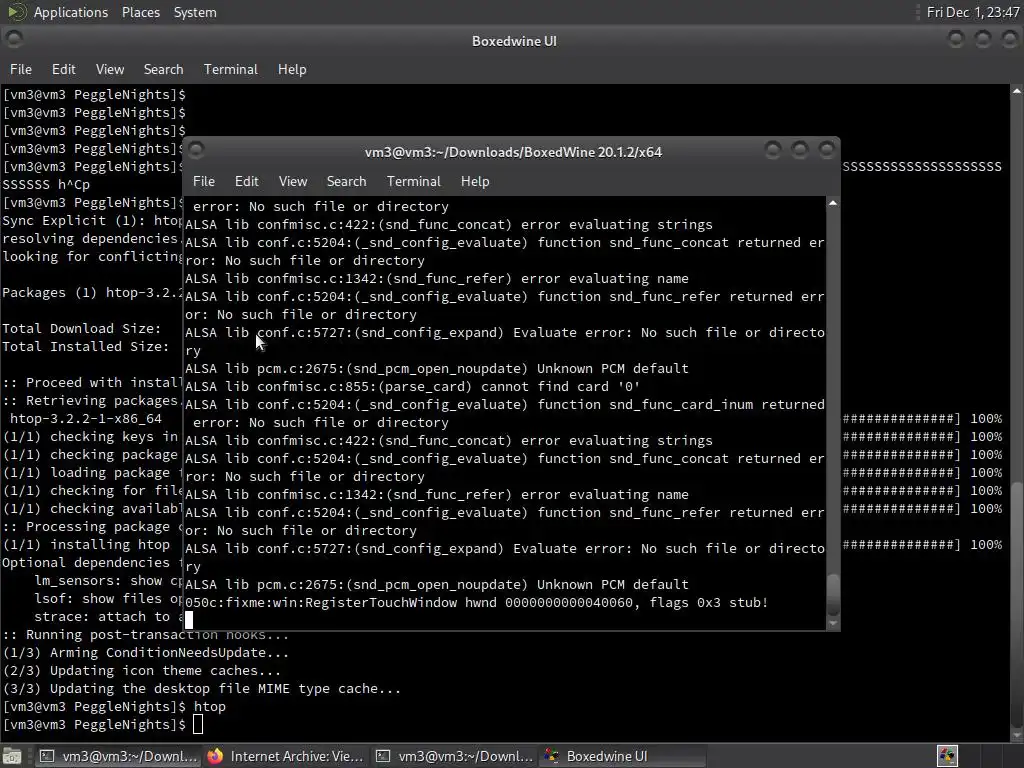
Task: Click scroll-down arrow in front terminal scrollbar
Action: [x=833, y=624]
